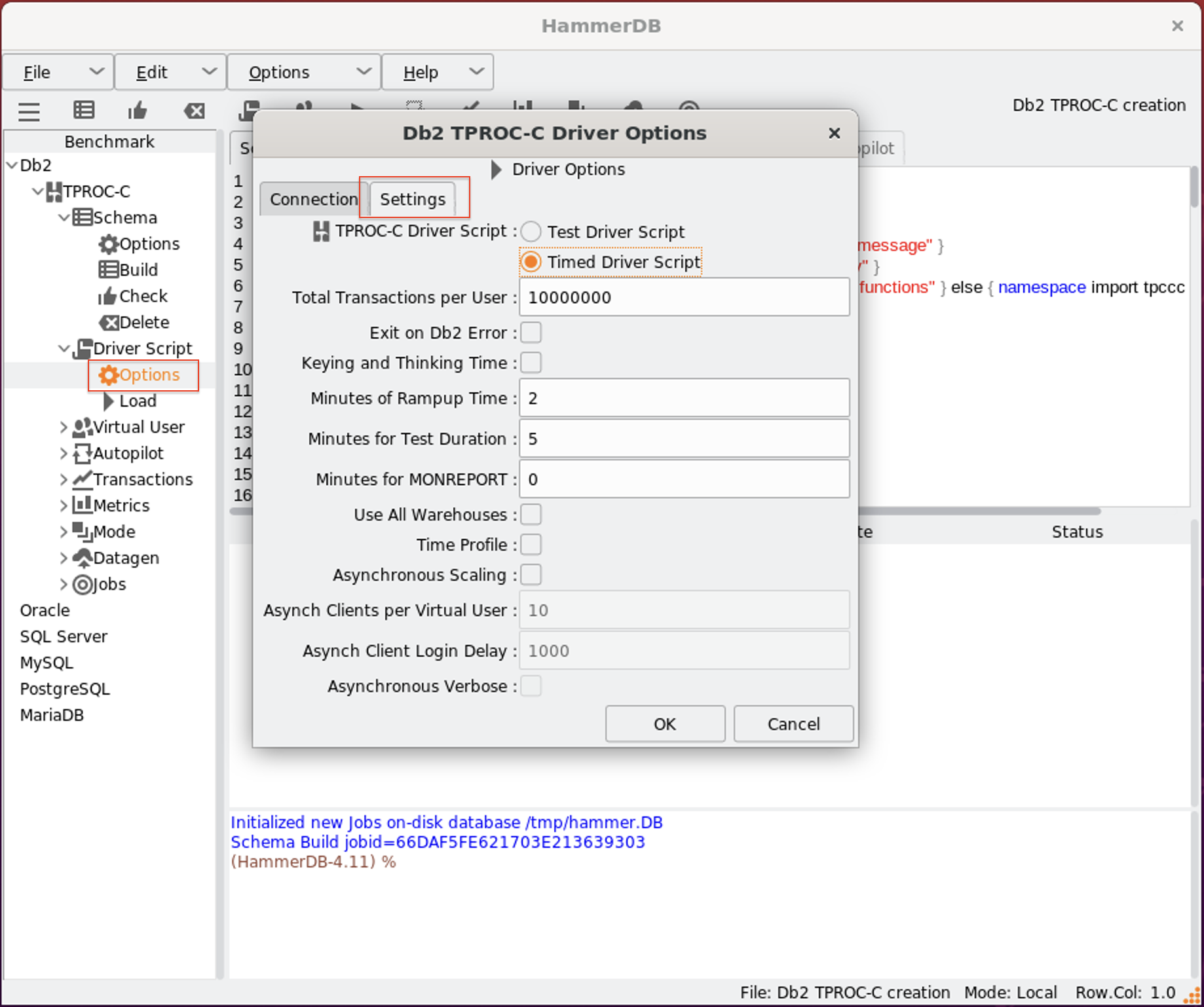Click the Minutes of Rampup Time field

point(685,398)
